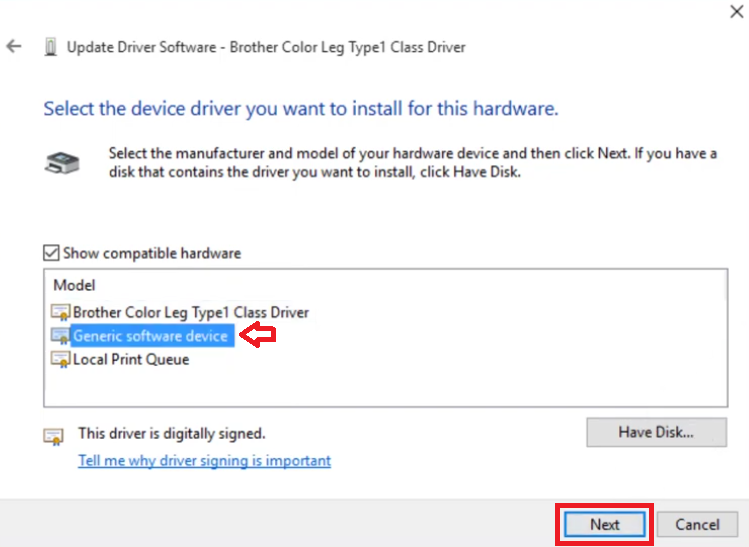Click the back arrow in the wizard header

[x=14, y=47]
